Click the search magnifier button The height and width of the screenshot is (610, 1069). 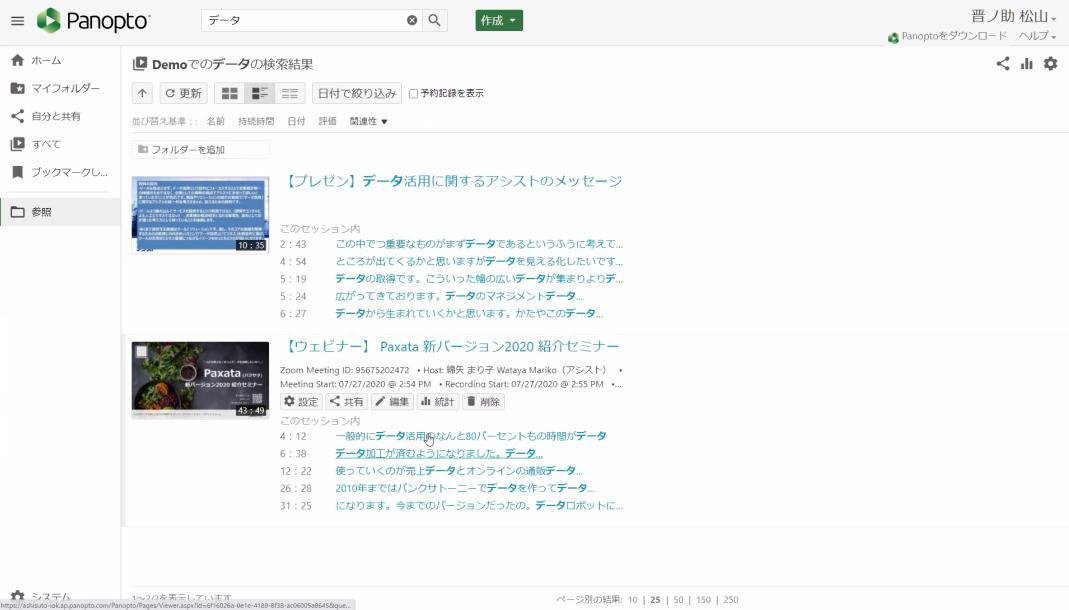coord(434,20)
